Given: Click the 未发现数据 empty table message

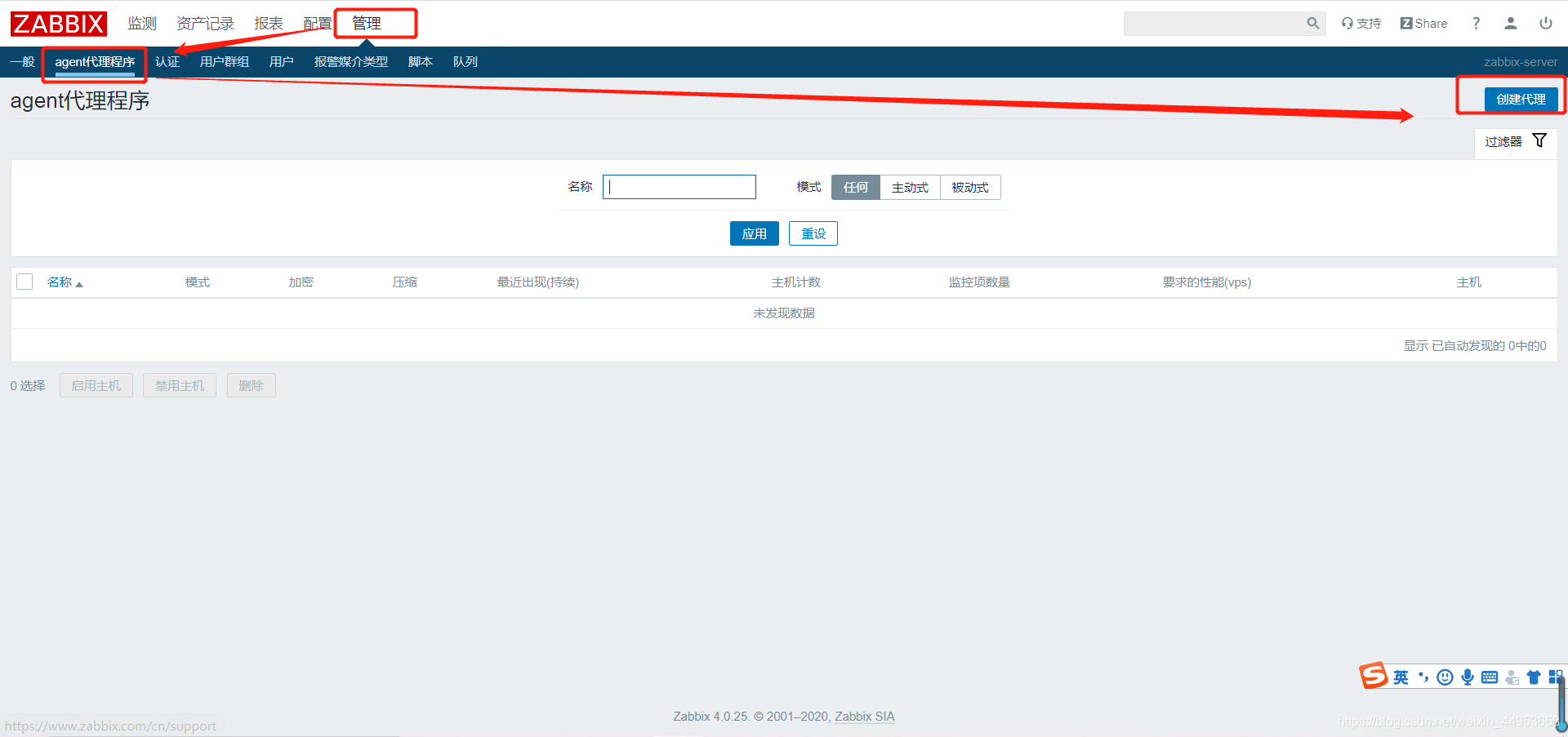Looking at the screenshot, I should (784, 313).
